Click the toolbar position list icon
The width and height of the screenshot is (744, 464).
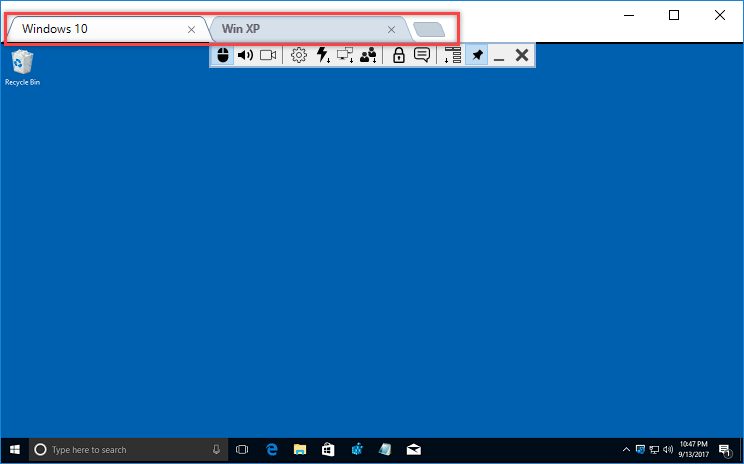coord(452,56)
